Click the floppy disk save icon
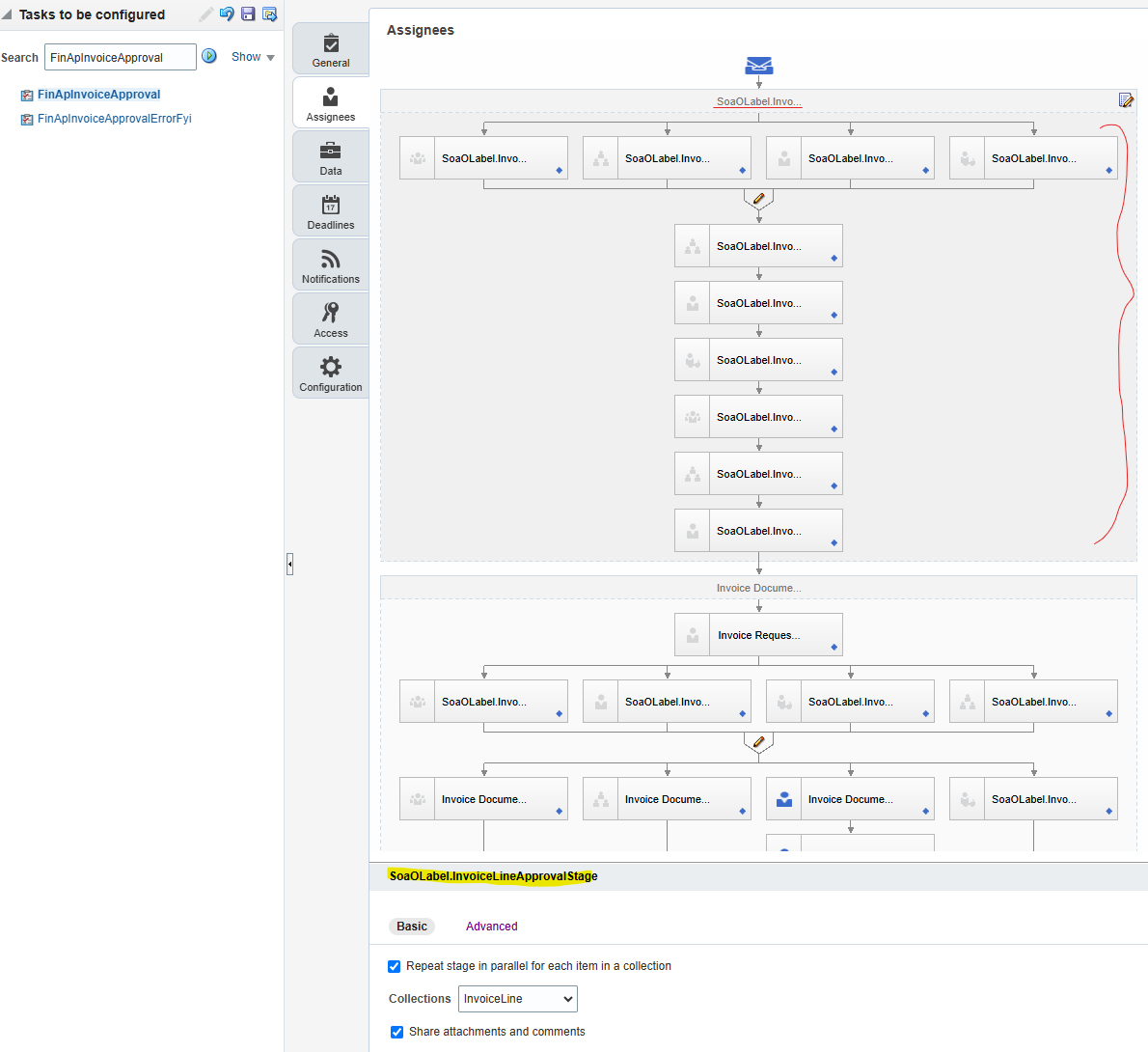Viewport: 1148px width, 1052px height. [x=248, y=14]
